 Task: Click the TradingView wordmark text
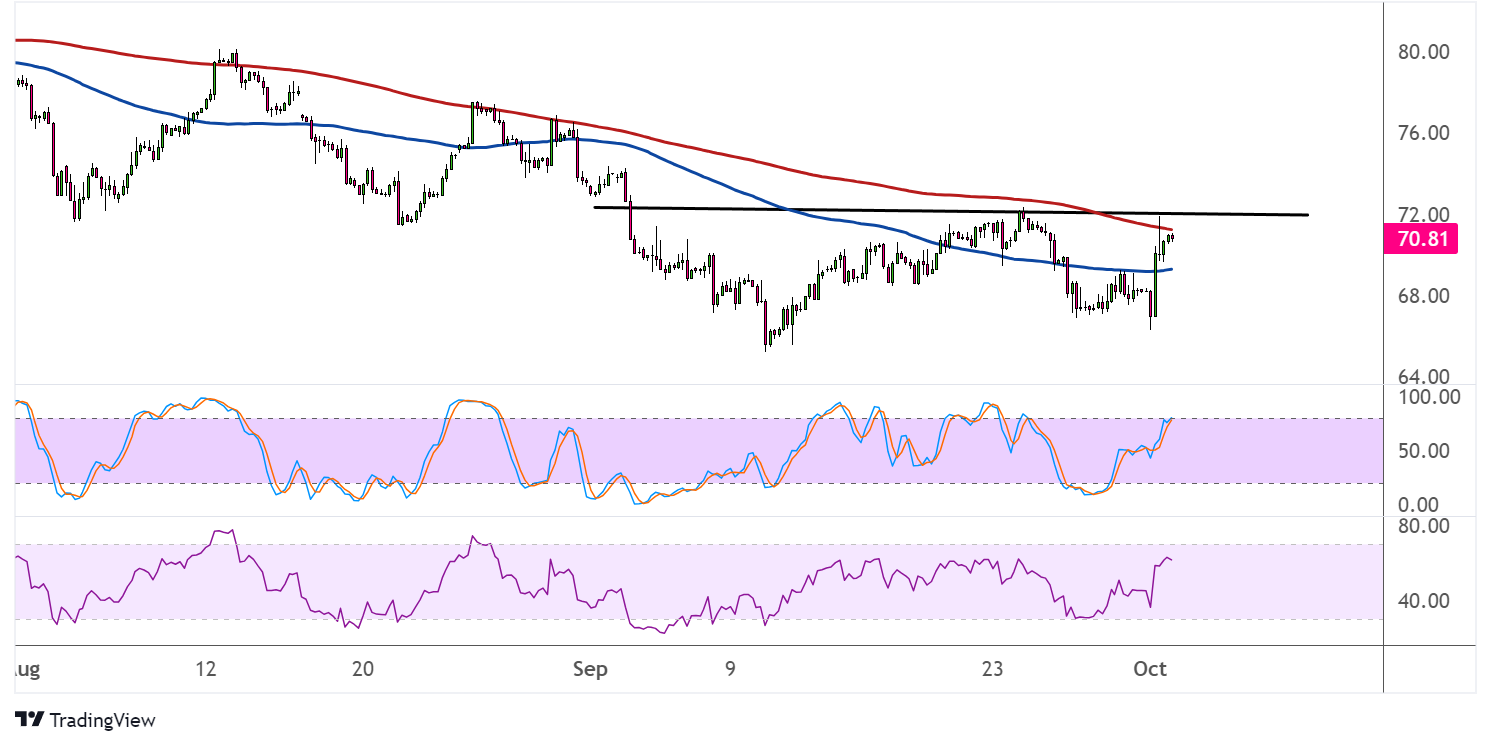point(102,720)
